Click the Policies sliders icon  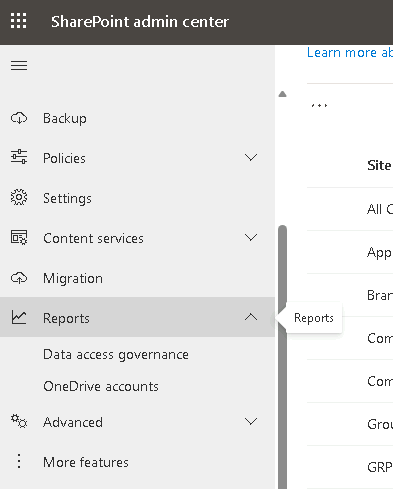click(19, 157)
